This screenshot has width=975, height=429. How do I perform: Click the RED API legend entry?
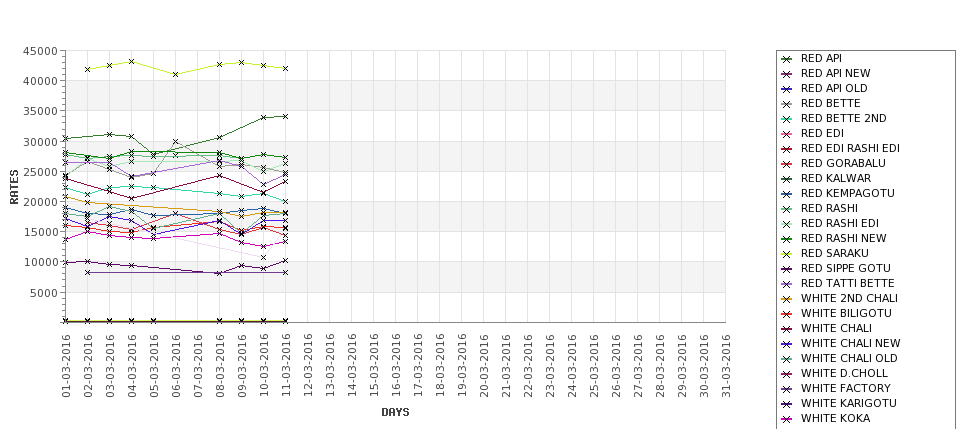pyautogui.click(x=821, y=58)
